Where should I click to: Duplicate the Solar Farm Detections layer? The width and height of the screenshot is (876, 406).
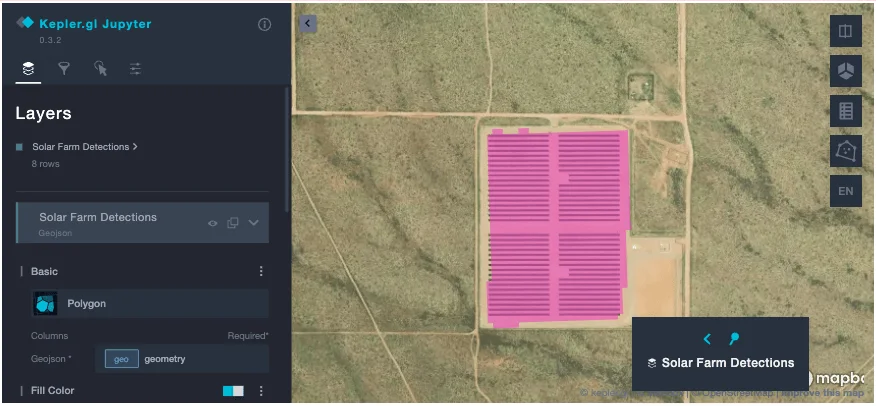(233, 223)
